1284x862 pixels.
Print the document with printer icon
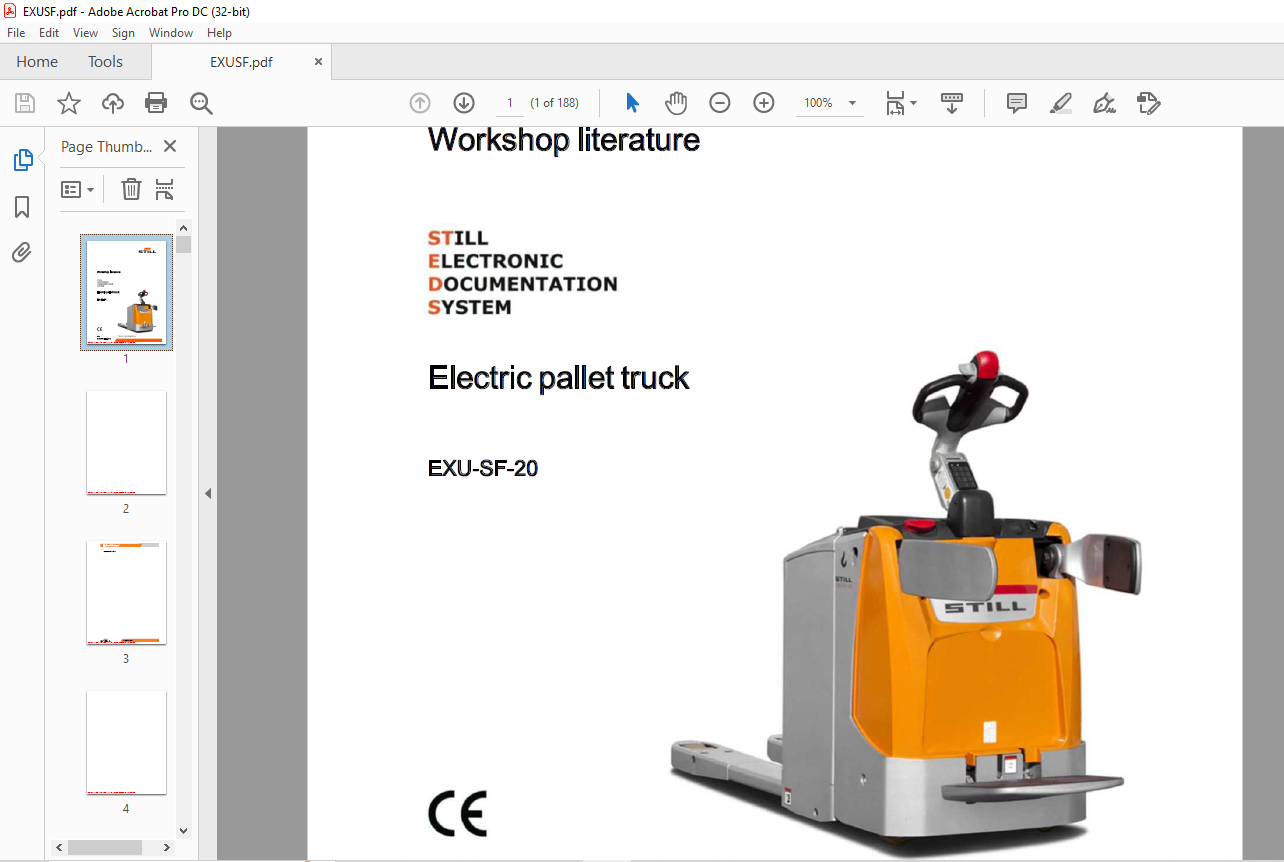[x=156, y=103]
